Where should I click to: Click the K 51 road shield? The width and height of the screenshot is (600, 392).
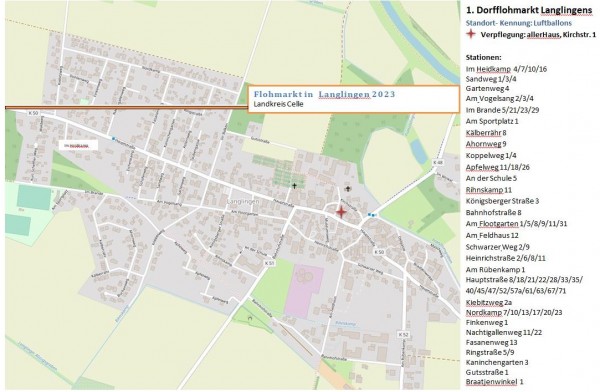click(x=269, y=263)
